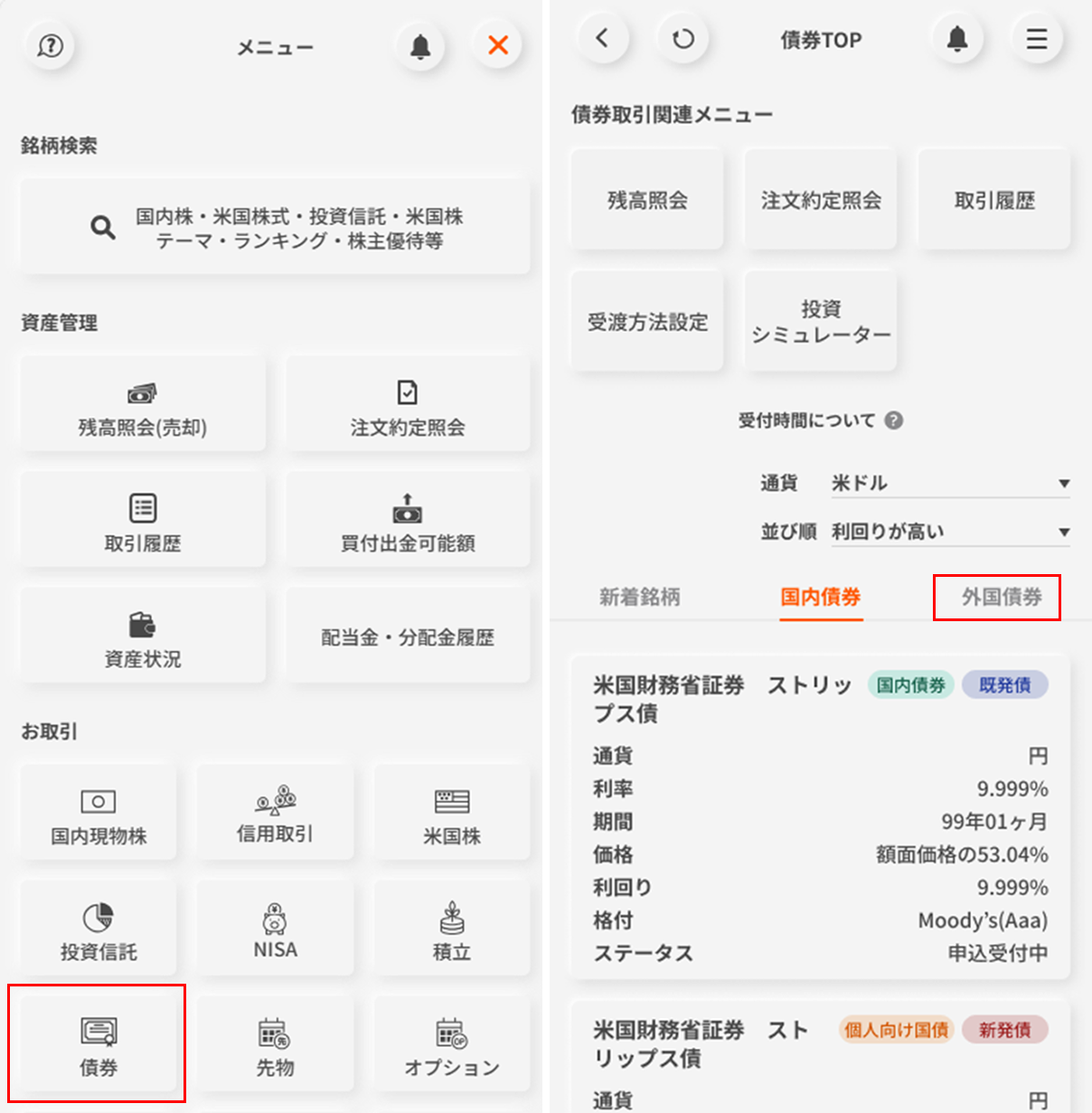Open the hamburger menu icon

point(1036,39)
